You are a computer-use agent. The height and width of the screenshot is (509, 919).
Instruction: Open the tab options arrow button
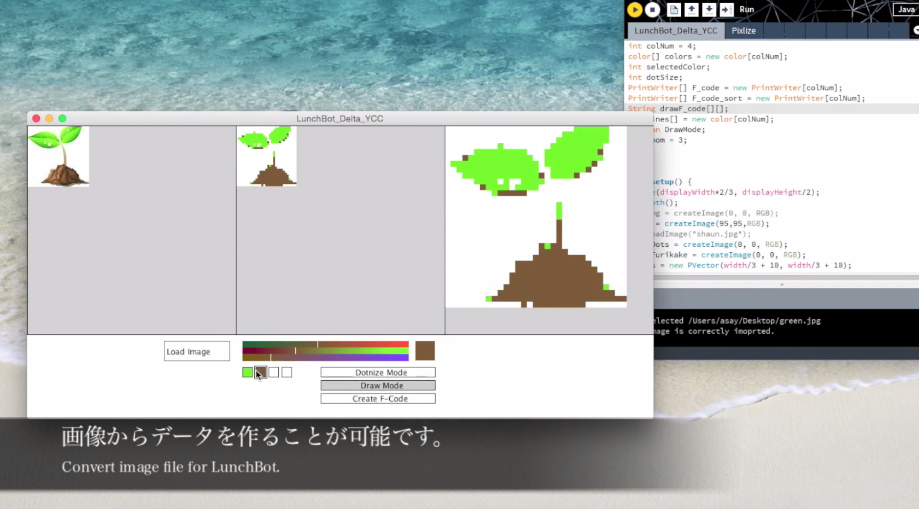point(914,31)
